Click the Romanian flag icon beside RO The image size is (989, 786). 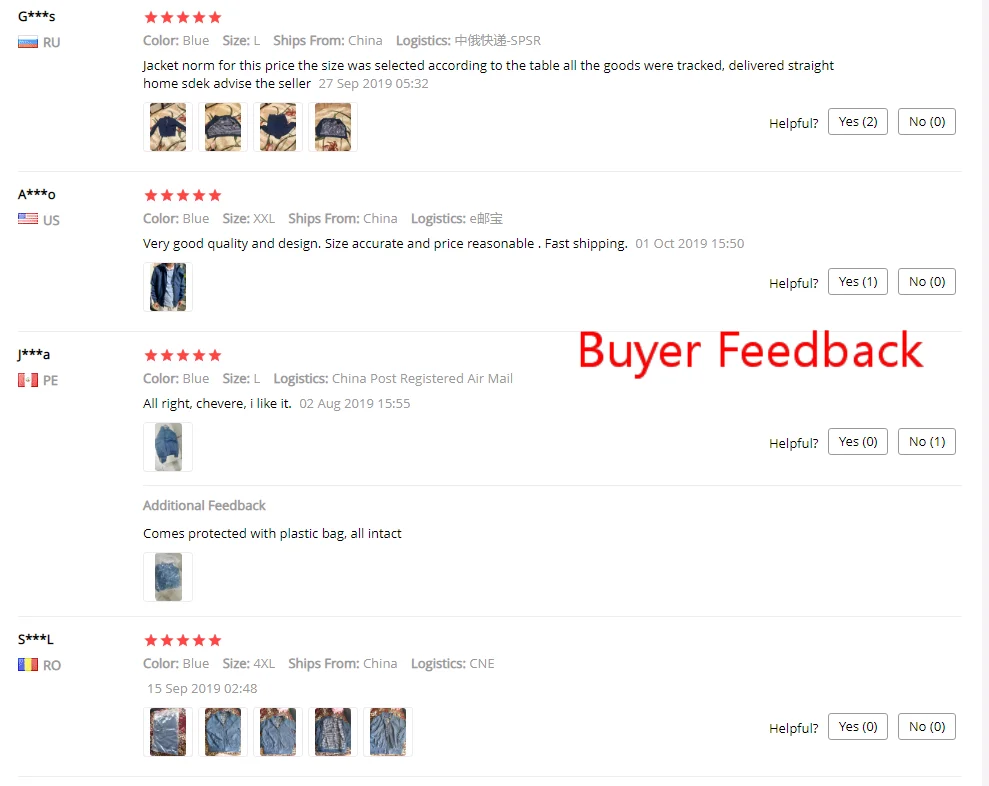[x=28, y=665]
